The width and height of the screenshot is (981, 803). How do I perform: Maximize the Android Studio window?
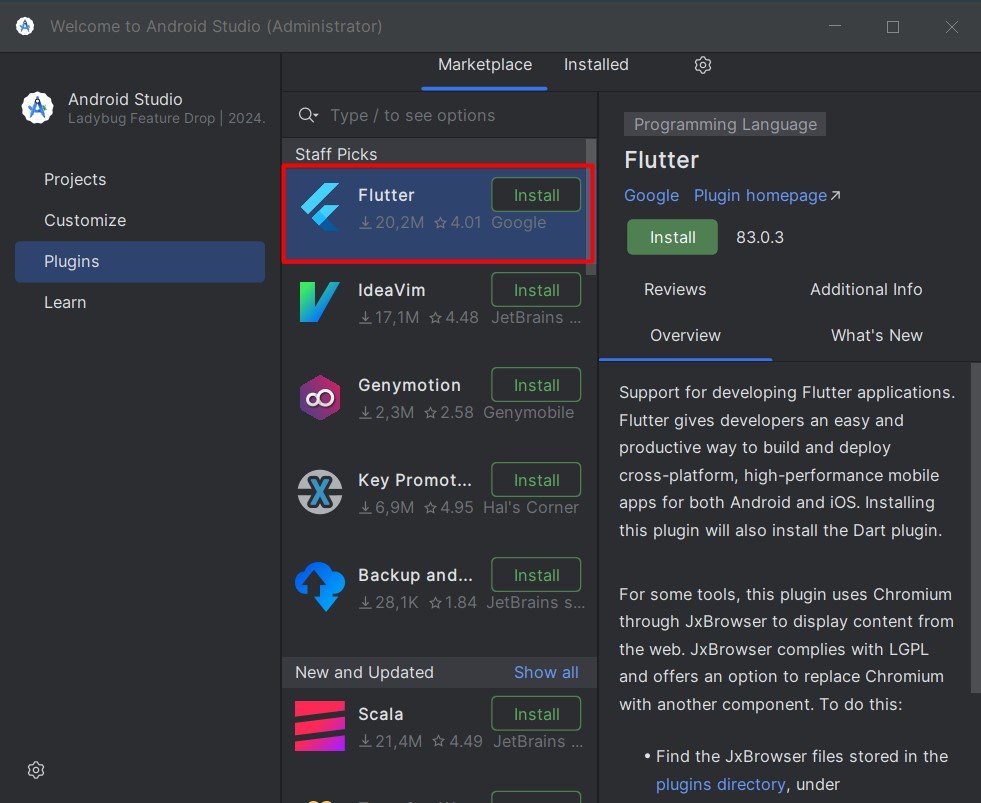pos(893,27)
